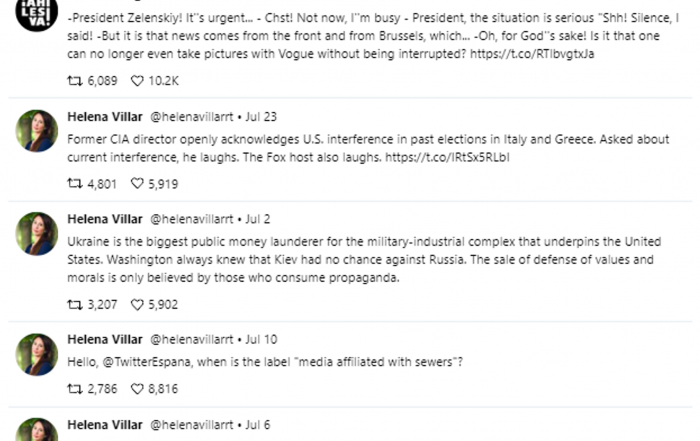Open the https://t.co/IRtSx5RLbI link

447,157
